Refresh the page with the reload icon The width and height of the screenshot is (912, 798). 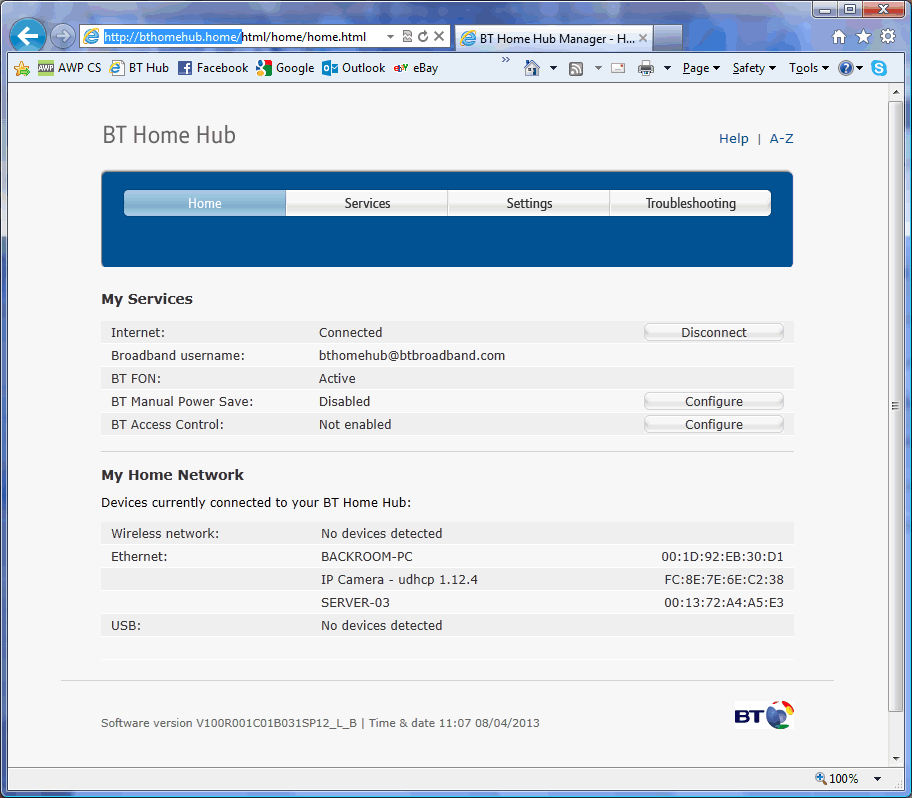pos(423,36)
